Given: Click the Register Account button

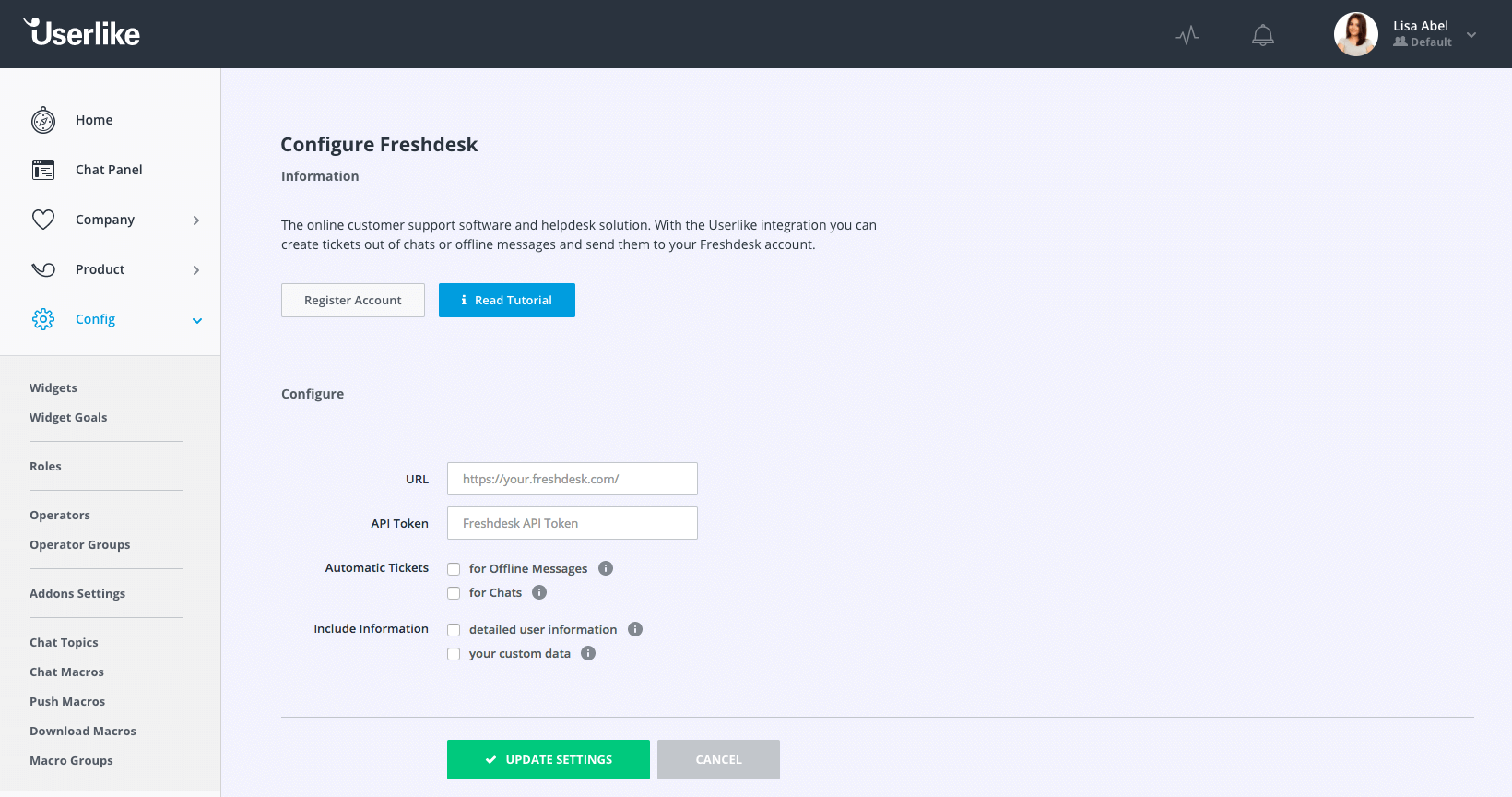Looking at the screenshot, I should point(353,301).
